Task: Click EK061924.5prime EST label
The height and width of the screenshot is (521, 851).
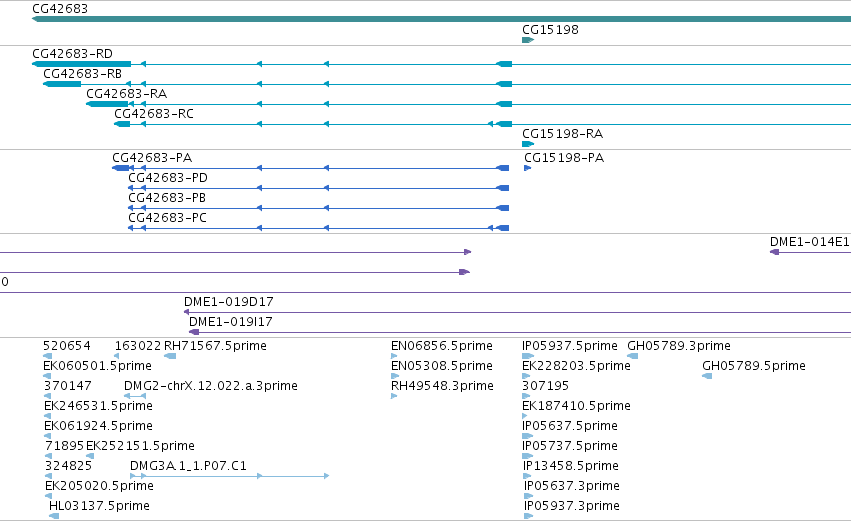Action: tap(98, 426)
